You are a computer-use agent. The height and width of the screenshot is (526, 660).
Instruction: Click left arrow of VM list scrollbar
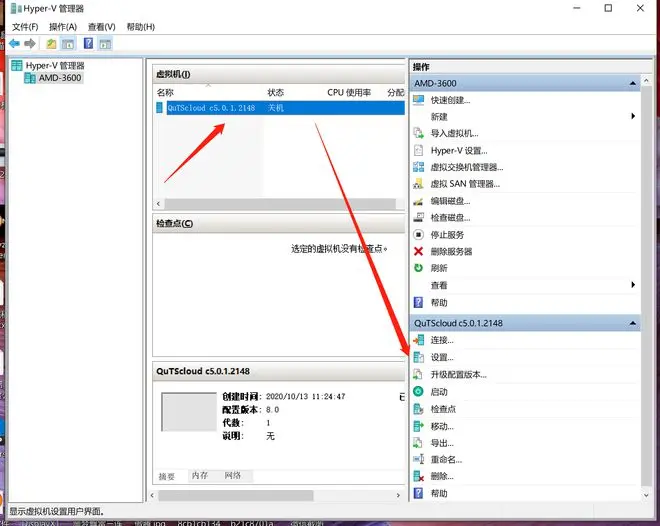158,204
